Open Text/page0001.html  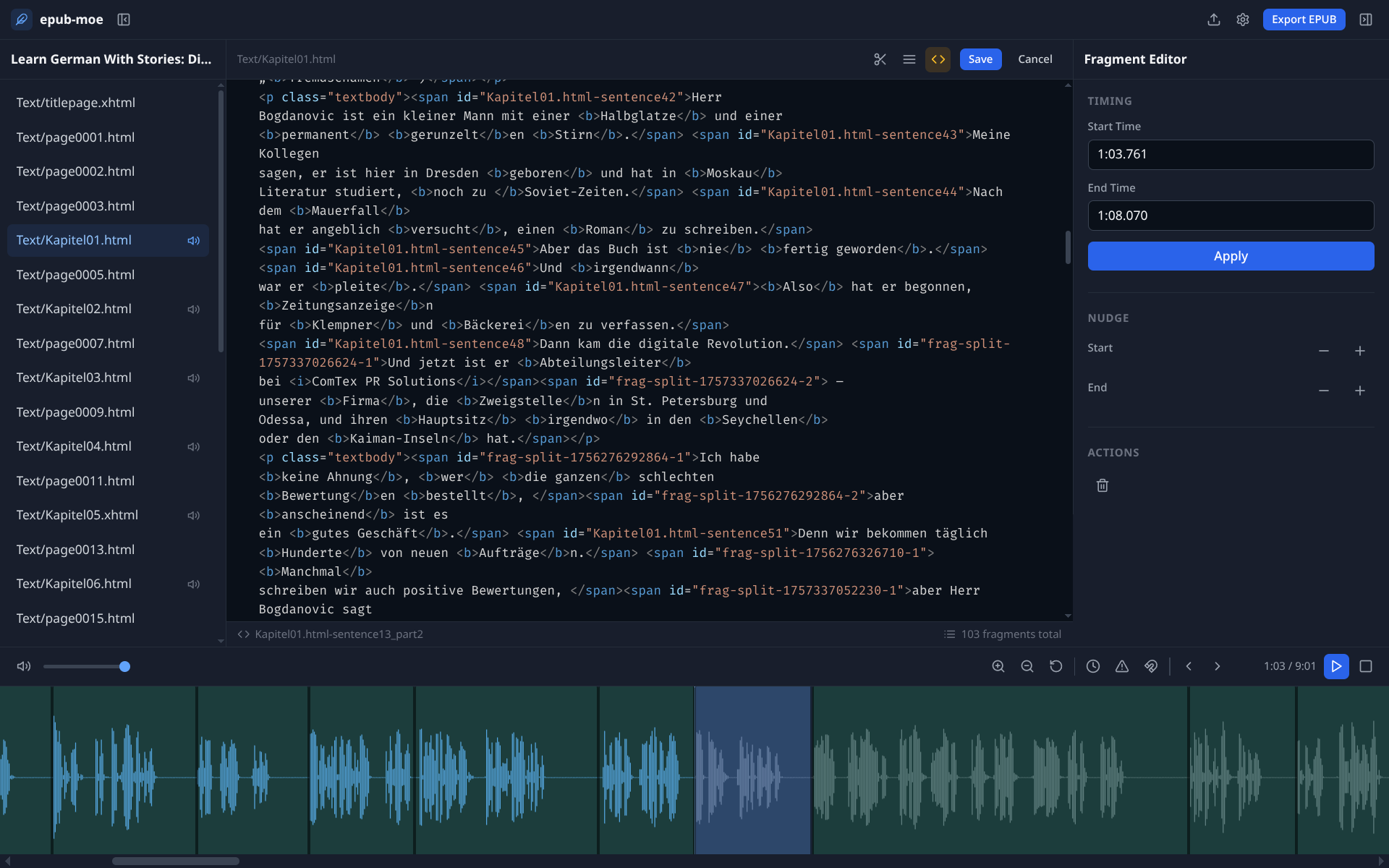(108, 137)
